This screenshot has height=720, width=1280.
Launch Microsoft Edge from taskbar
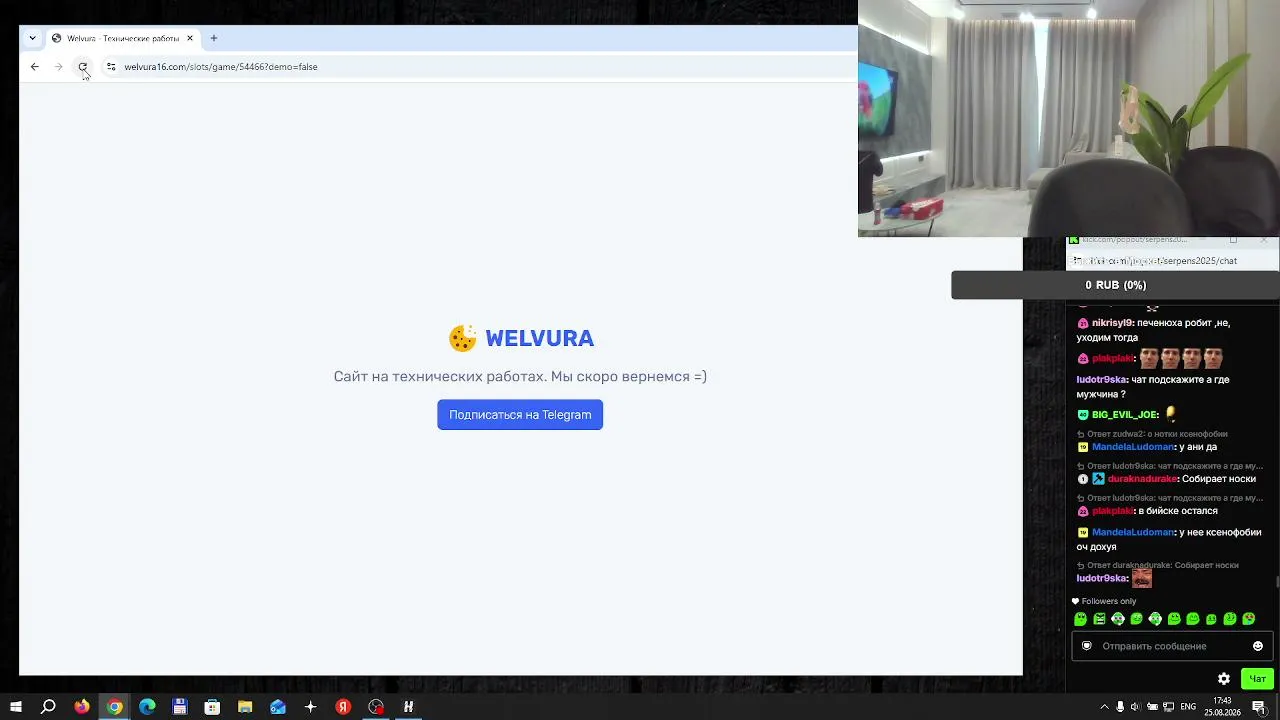coord(147,707)
